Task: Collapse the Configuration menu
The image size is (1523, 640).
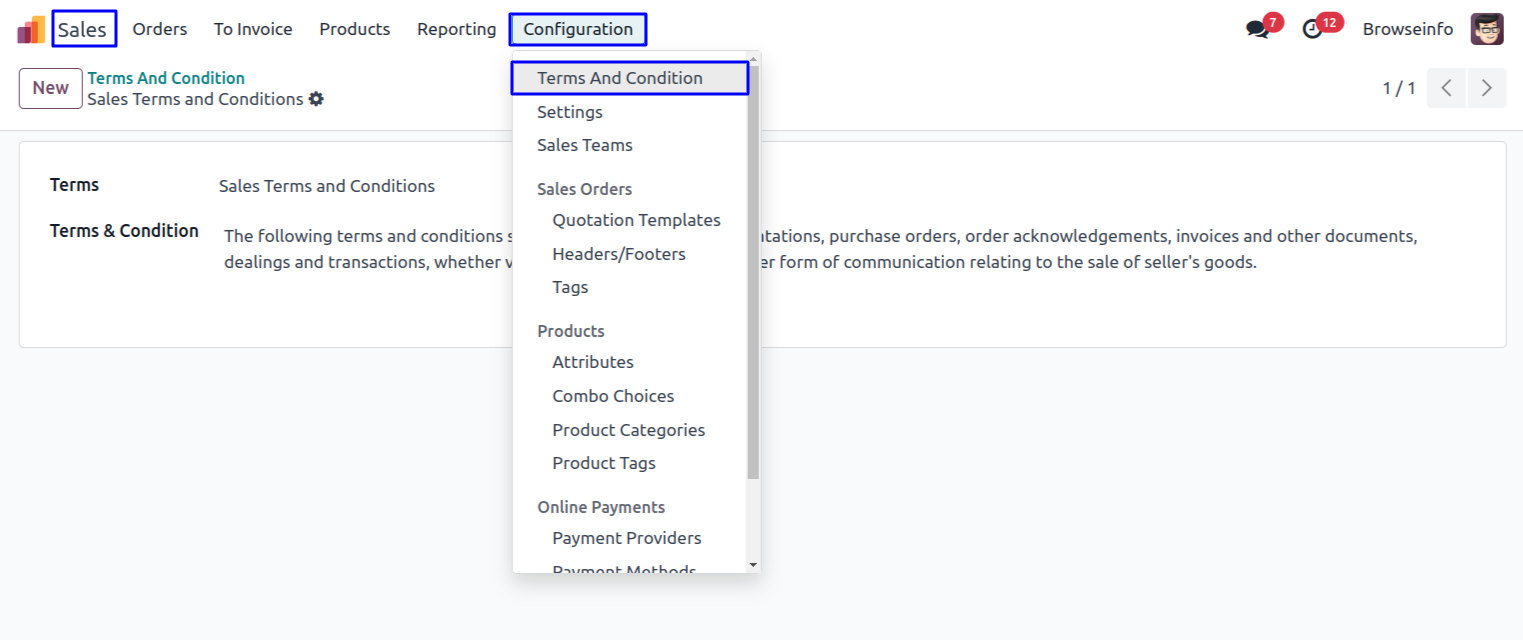Action: pos(578,29)
